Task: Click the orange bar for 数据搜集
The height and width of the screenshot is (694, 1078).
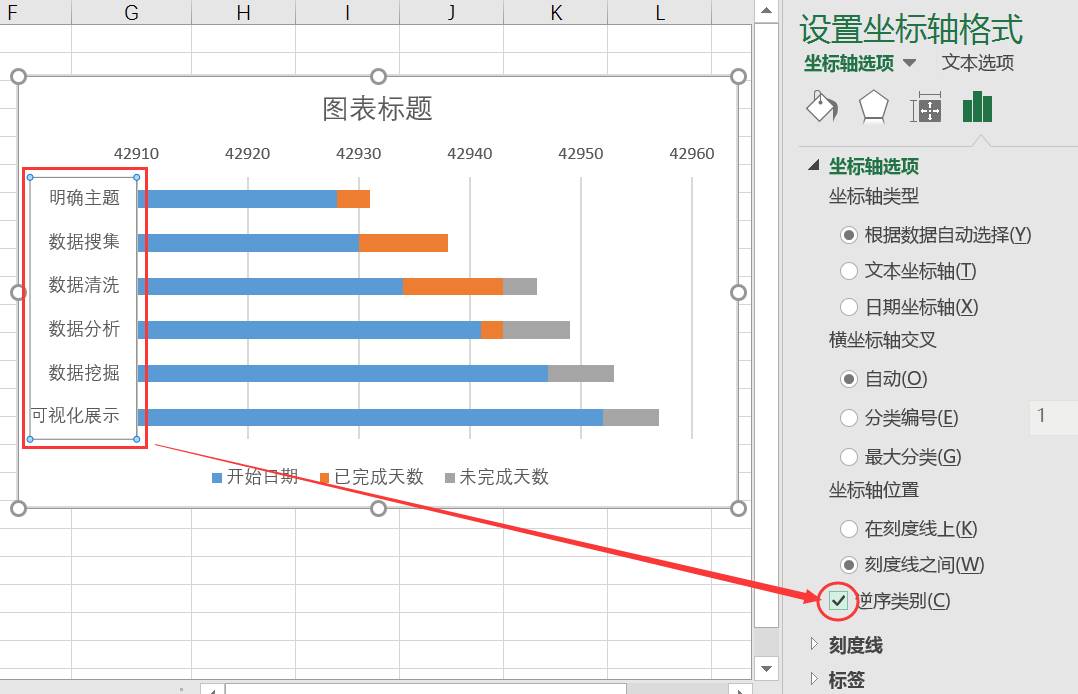Action: [x=404, y=243]
